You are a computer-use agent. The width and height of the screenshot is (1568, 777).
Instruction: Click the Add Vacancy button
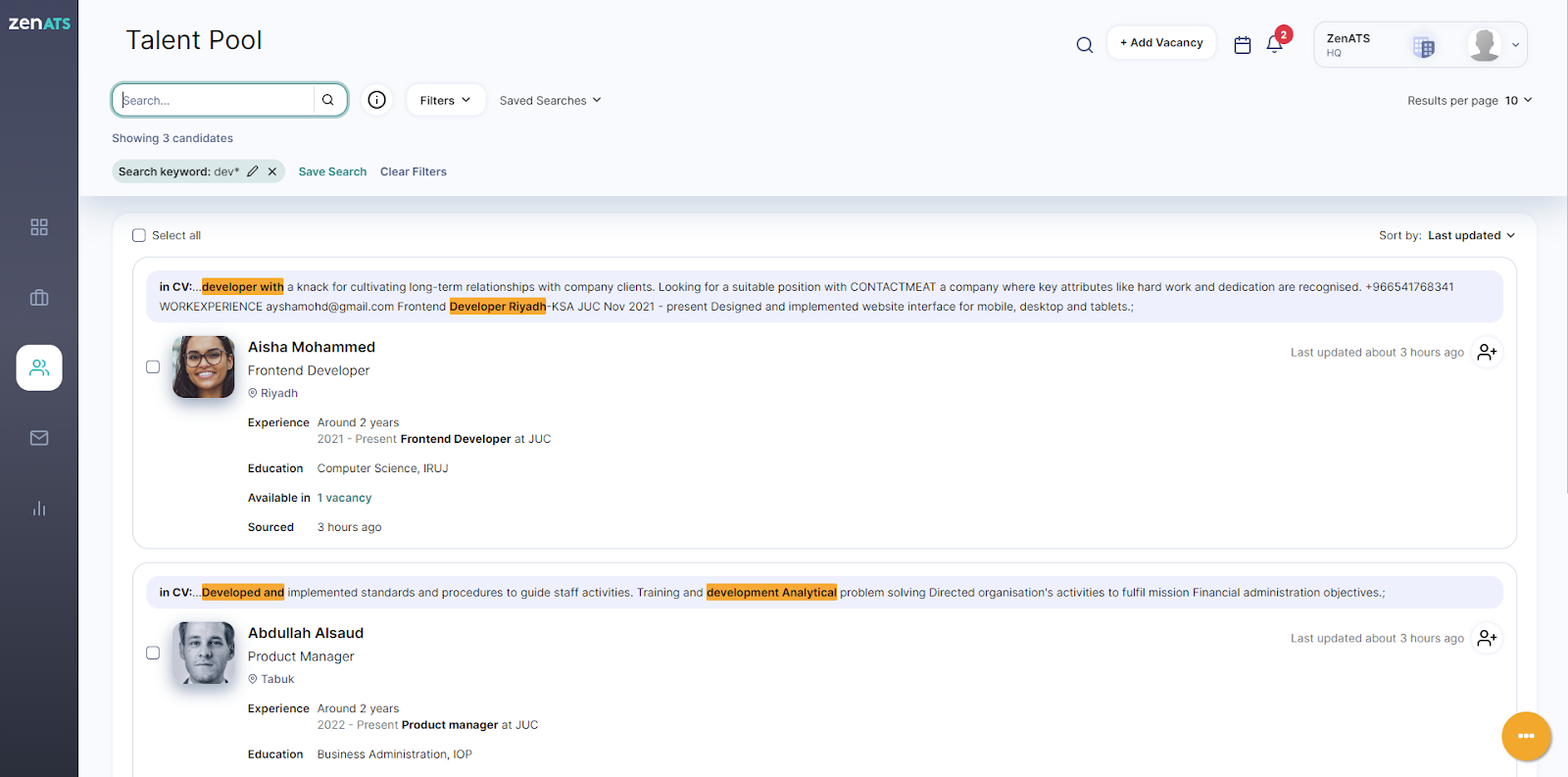point(1161,42)
